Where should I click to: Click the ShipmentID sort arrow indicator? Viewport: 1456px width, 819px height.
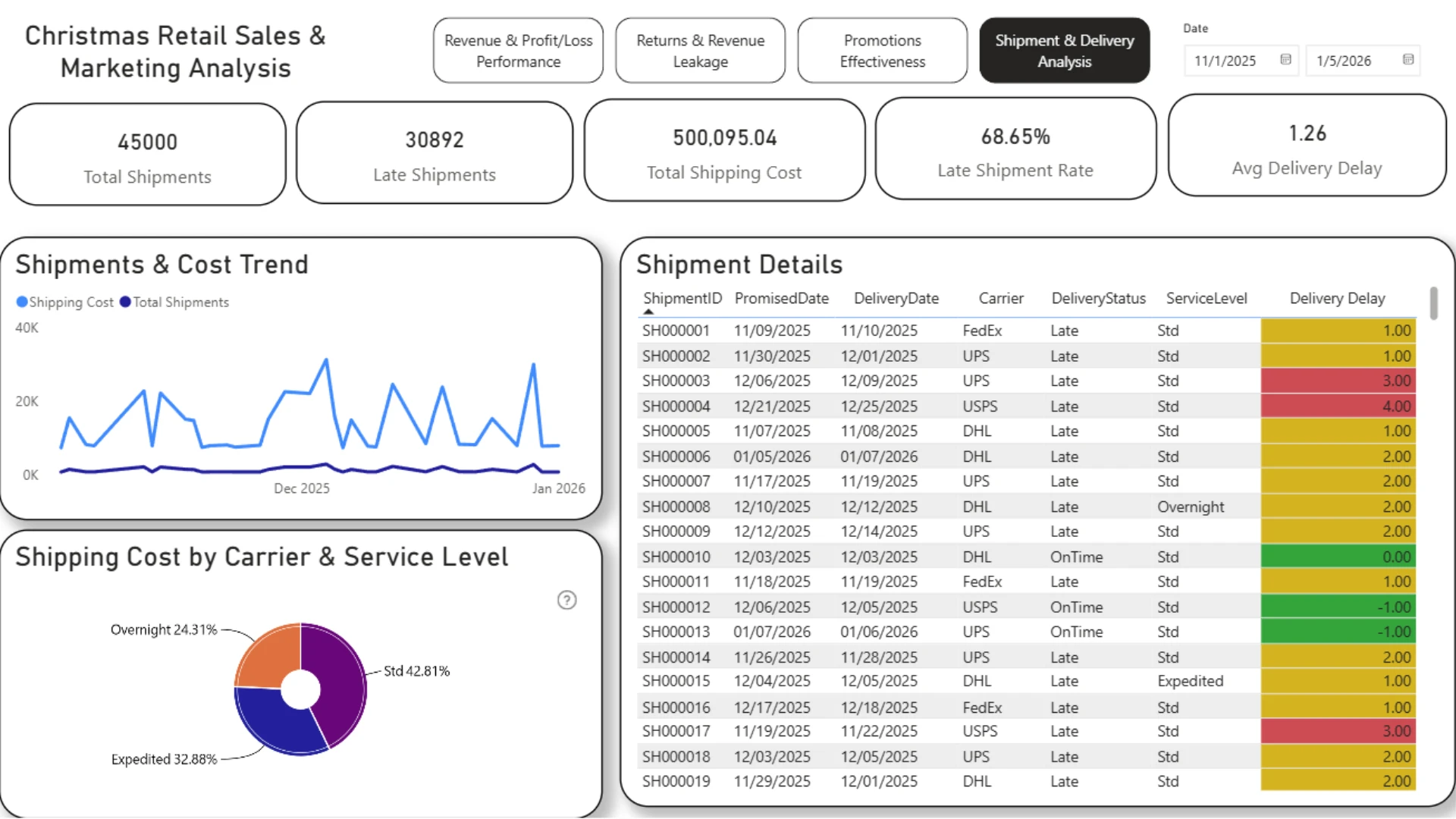click(x=648, y=312)
